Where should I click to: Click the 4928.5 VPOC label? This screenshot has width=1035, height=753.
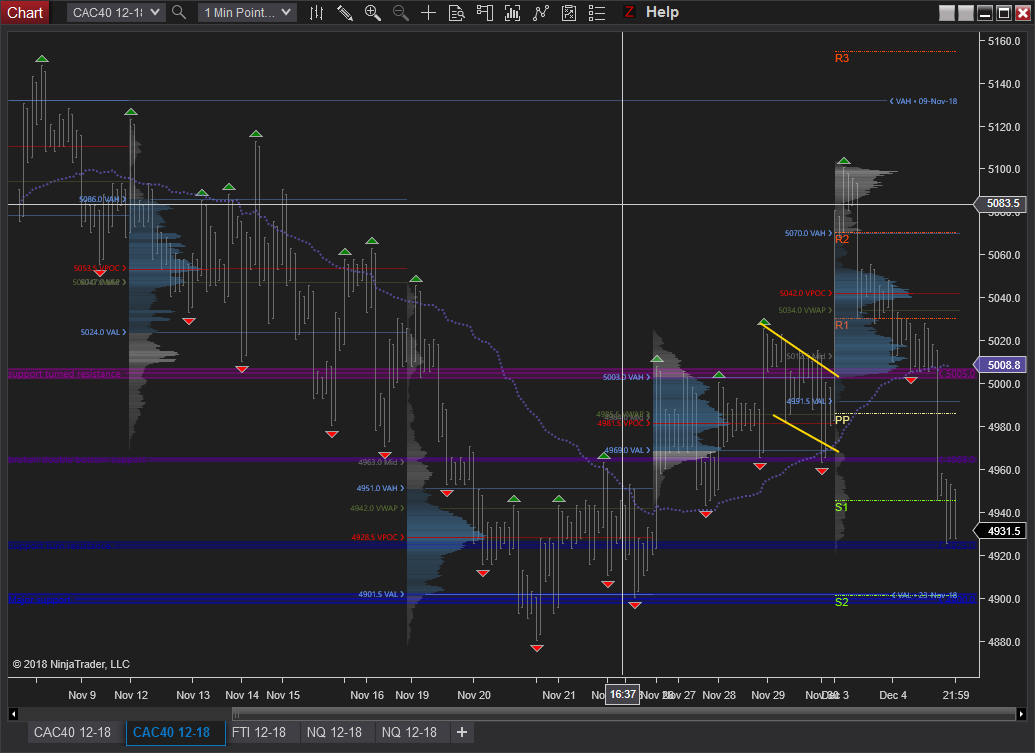[x=378, y=537]
